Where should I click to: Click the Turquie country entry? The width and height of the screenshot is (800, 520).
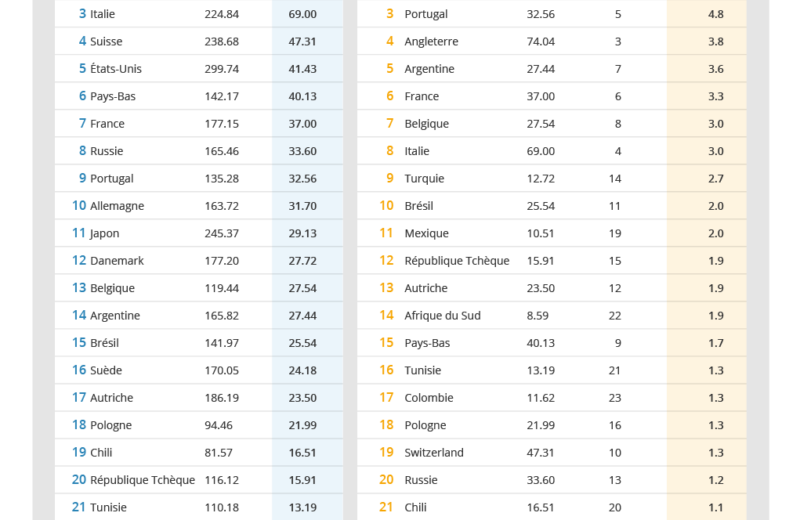pos(424,179)
